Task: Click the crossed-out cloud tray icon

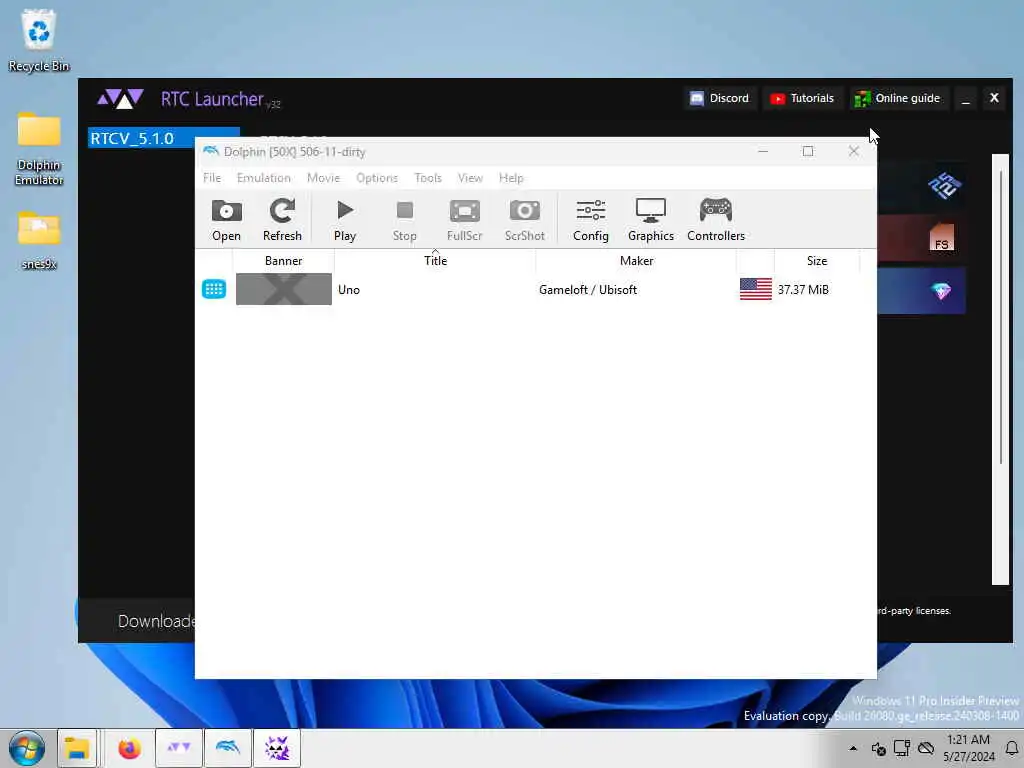Action: point(926,748)
